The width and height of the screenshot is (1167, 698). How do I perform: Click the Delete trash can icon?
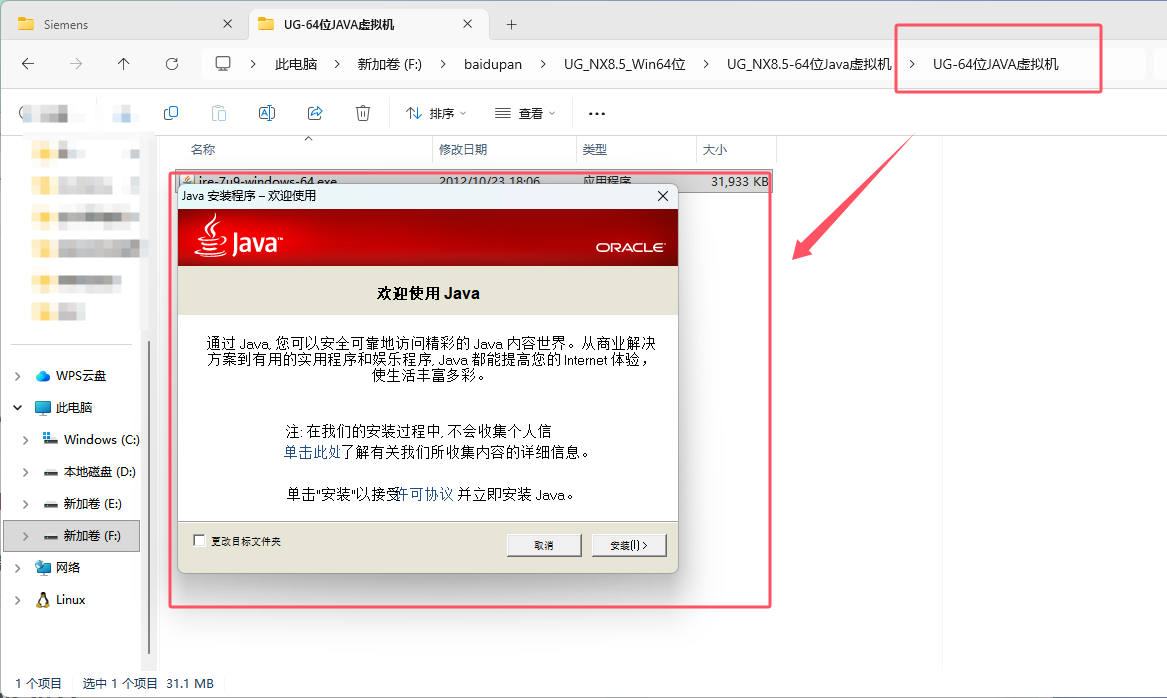tap(362, 113)
